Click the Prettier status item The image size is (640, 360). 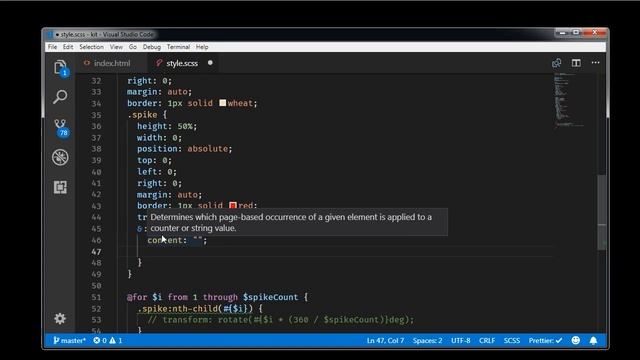[545, 340]
